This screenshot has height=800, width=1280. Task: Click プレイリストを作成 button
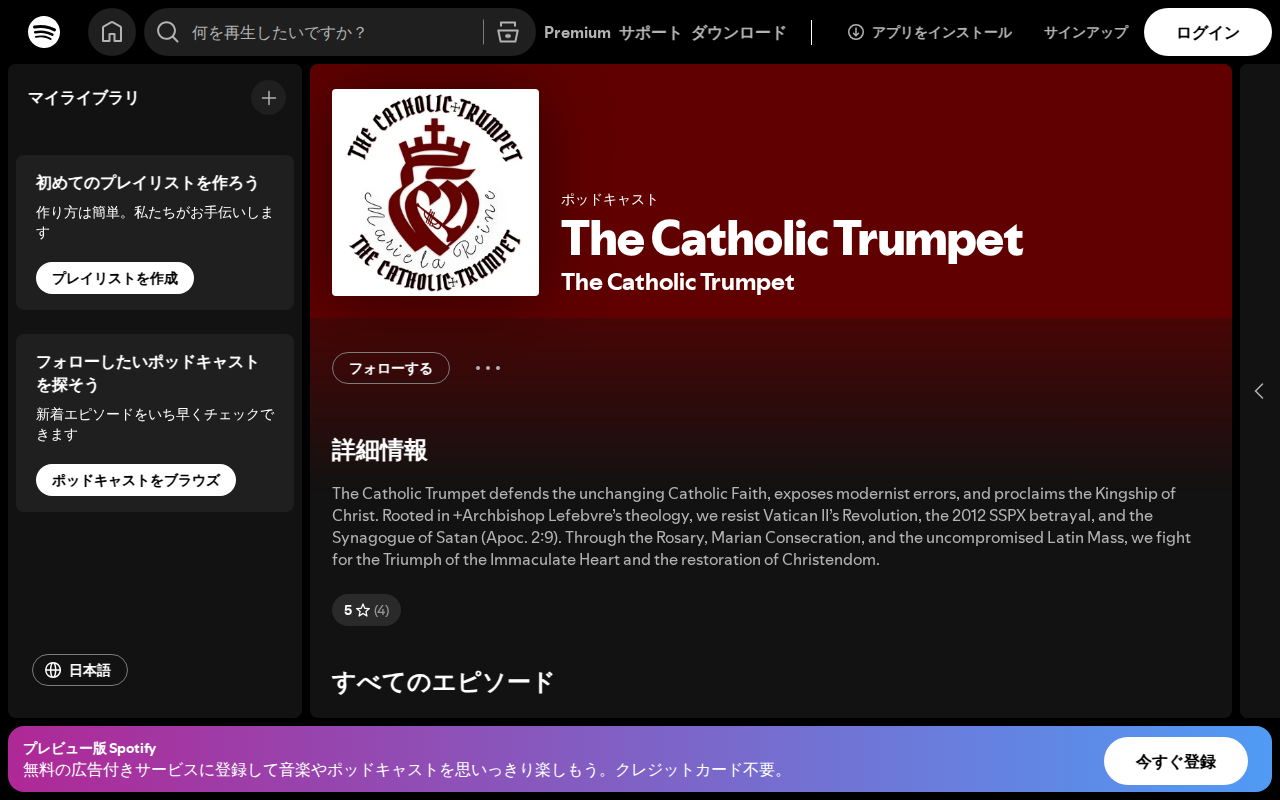click(115, 278)
